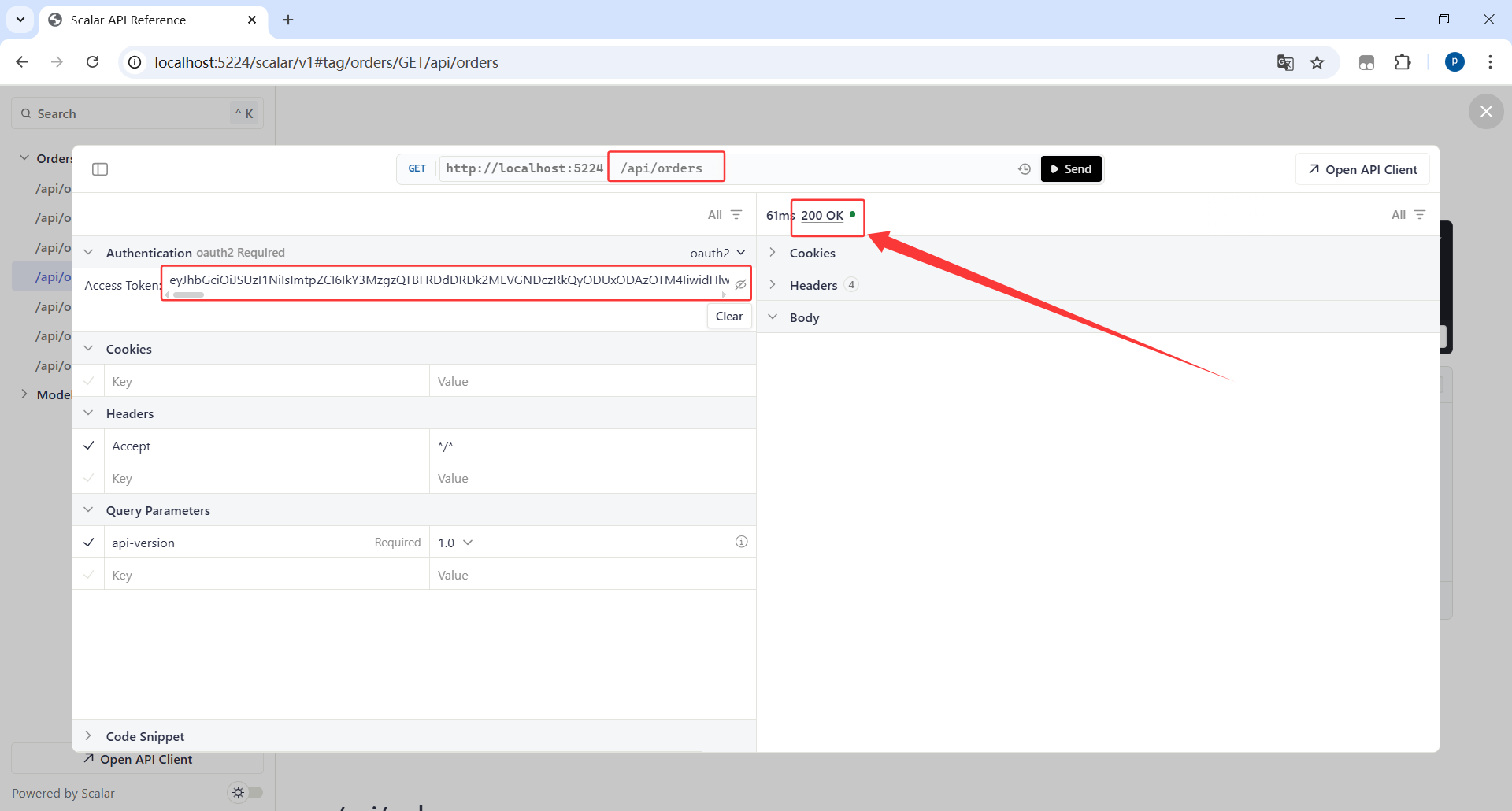Open the browser extensions puzzle icon

[1403, 62]
